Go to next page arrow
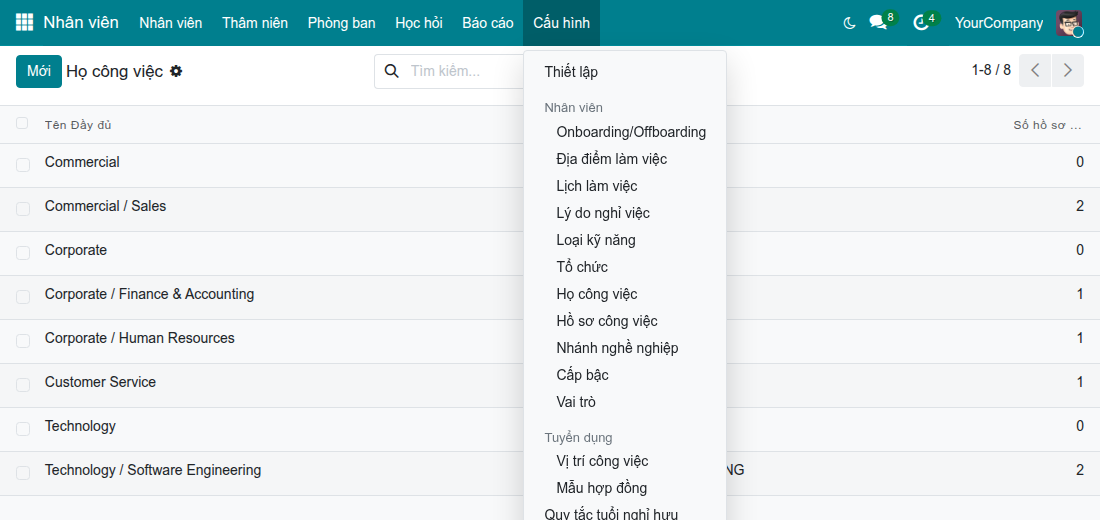Image resolution: width=1100 pixels, height=520 pixels. point(1068,70)
